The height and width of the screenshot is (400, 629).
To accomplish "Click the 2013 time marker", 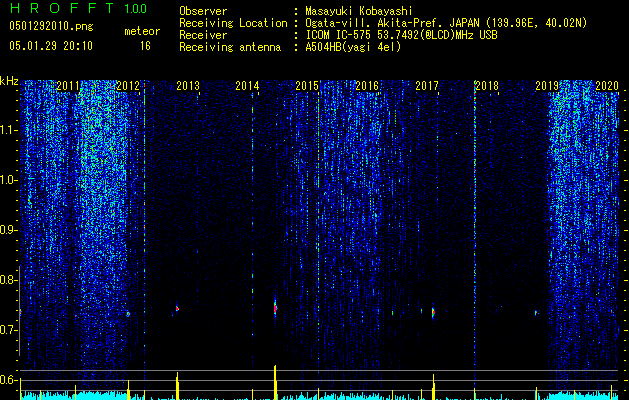I will (188, 86).
